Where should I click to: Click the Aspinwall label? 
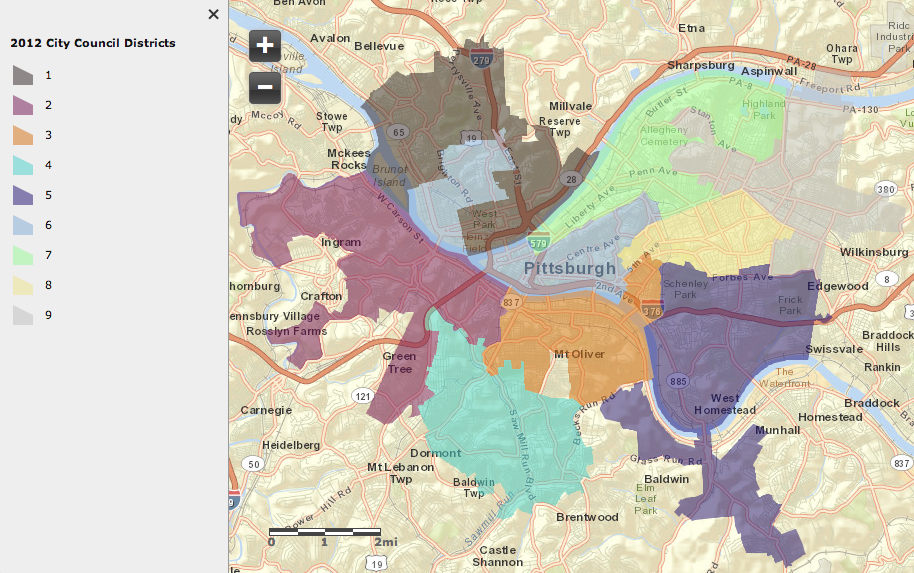[769, 71]
